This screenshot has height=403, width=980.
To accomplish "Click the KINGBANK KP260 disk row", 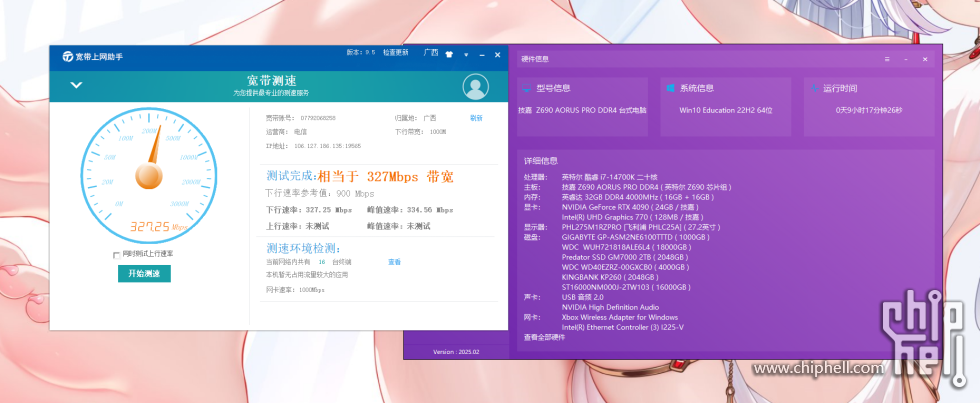I will (x=610, y=277).
